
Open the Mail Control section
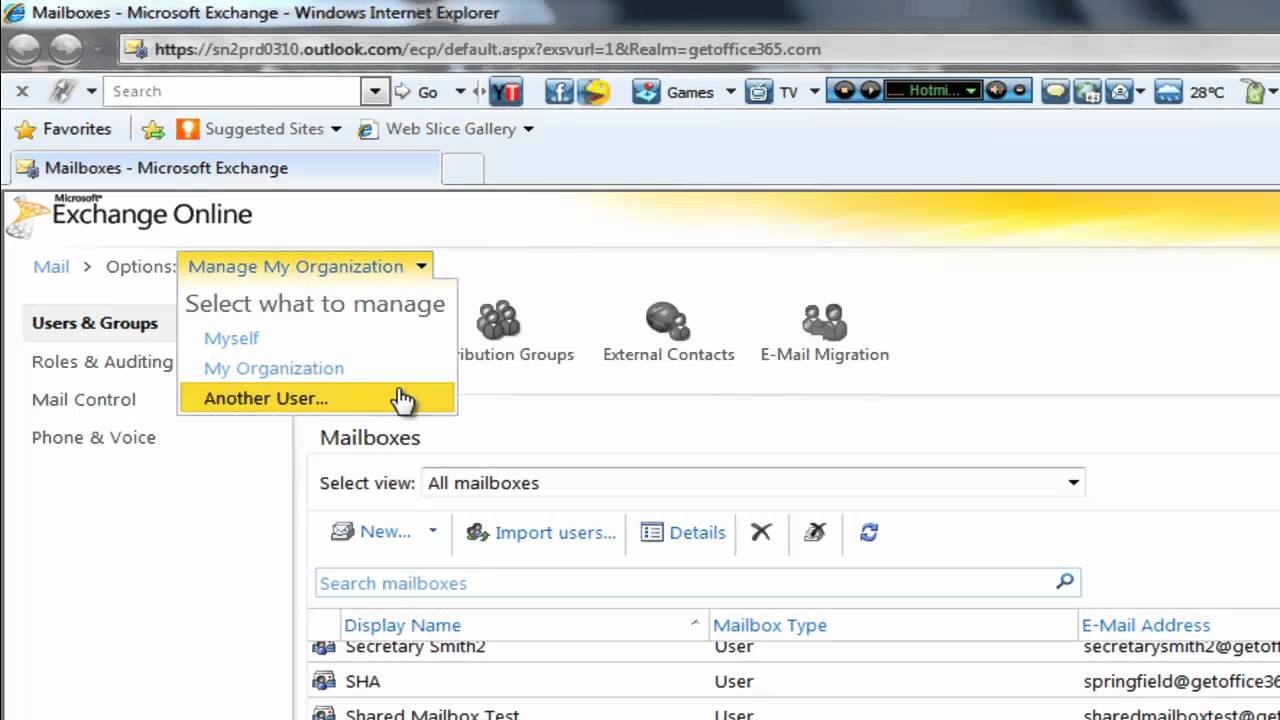pos(84,399)
